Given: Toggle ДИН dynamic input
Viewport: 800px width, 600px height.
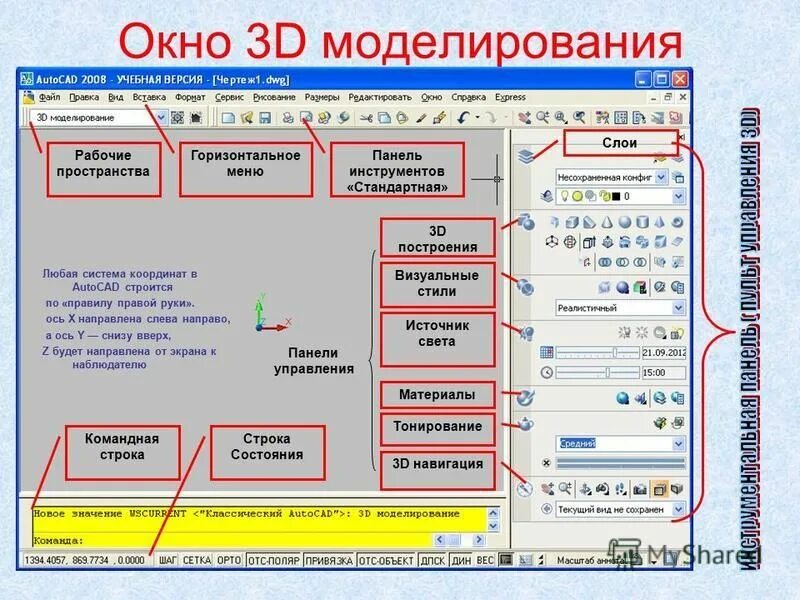Looking at the screenshot, I should click(461, 560).
